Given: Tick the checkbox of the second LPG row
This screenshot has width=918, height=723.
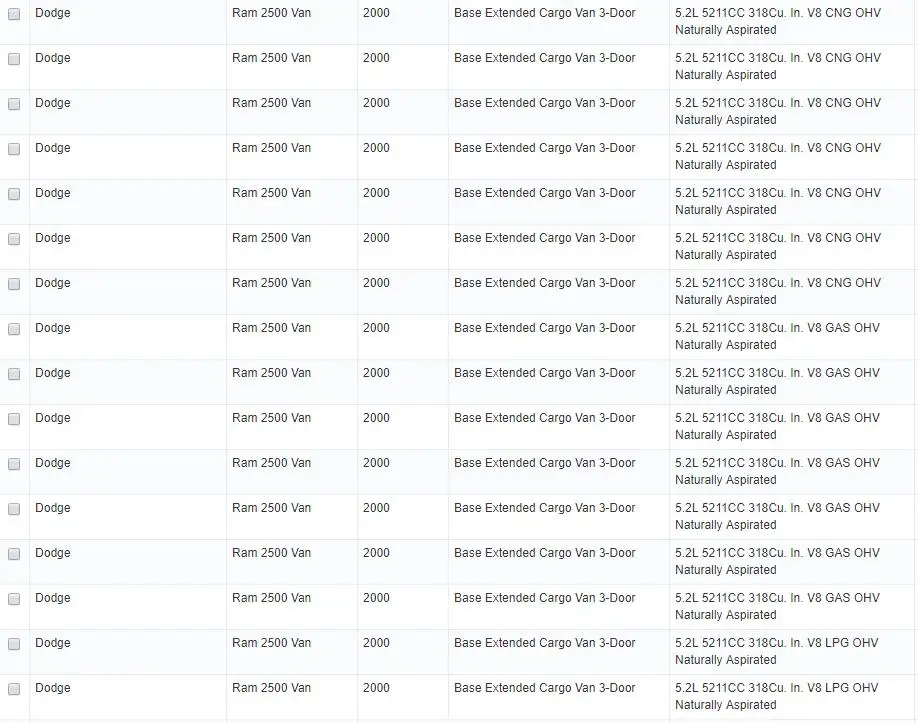Looking at the screenshot, I should (14, 689).
